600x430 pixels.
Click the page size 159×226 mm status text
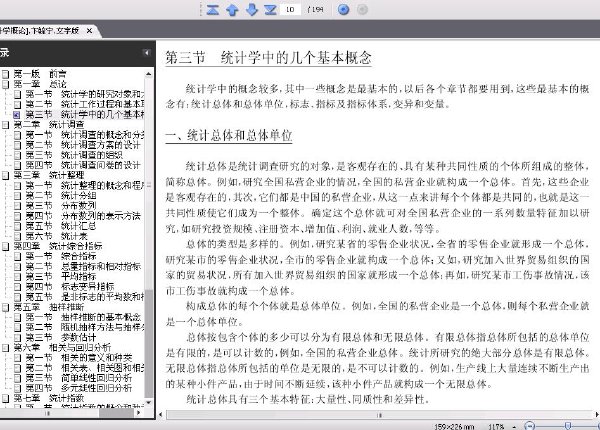point(454,426)
